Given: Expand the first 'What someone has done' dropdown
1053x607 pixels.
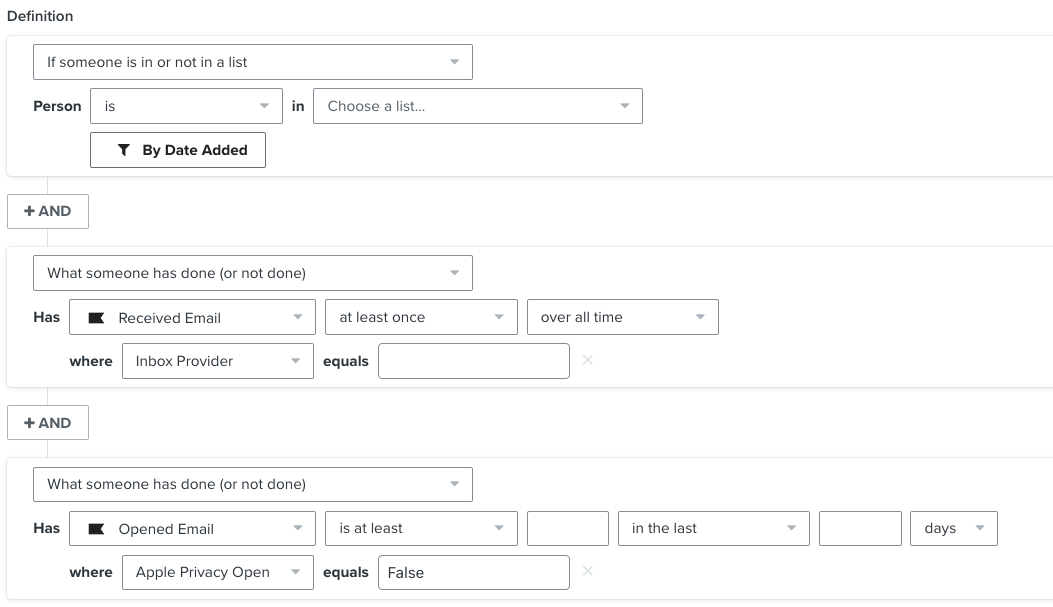Looking at the screenshot, I should [252, 272].
